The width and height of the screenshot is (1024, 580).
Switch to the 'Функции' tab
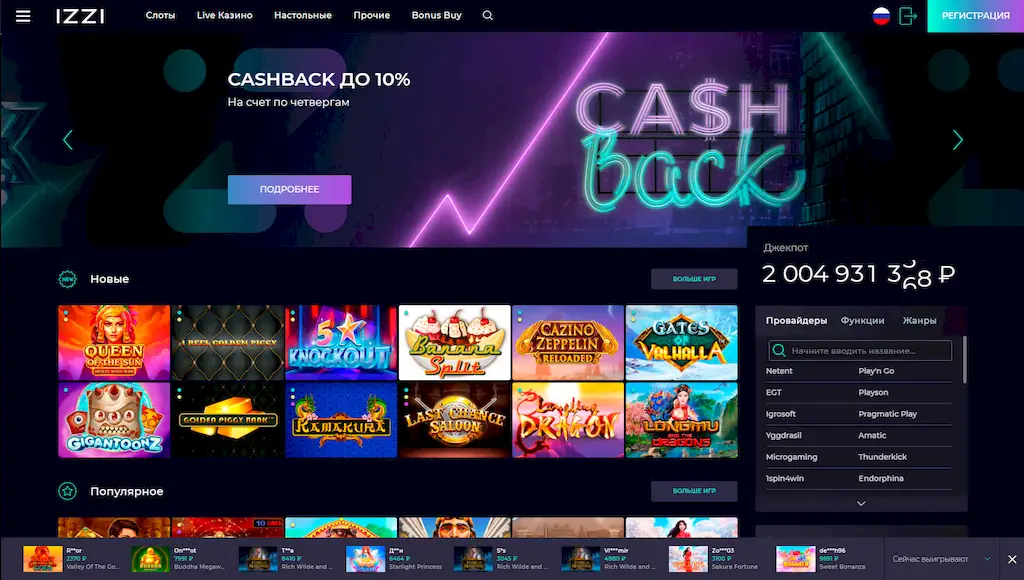coord(862,321)
